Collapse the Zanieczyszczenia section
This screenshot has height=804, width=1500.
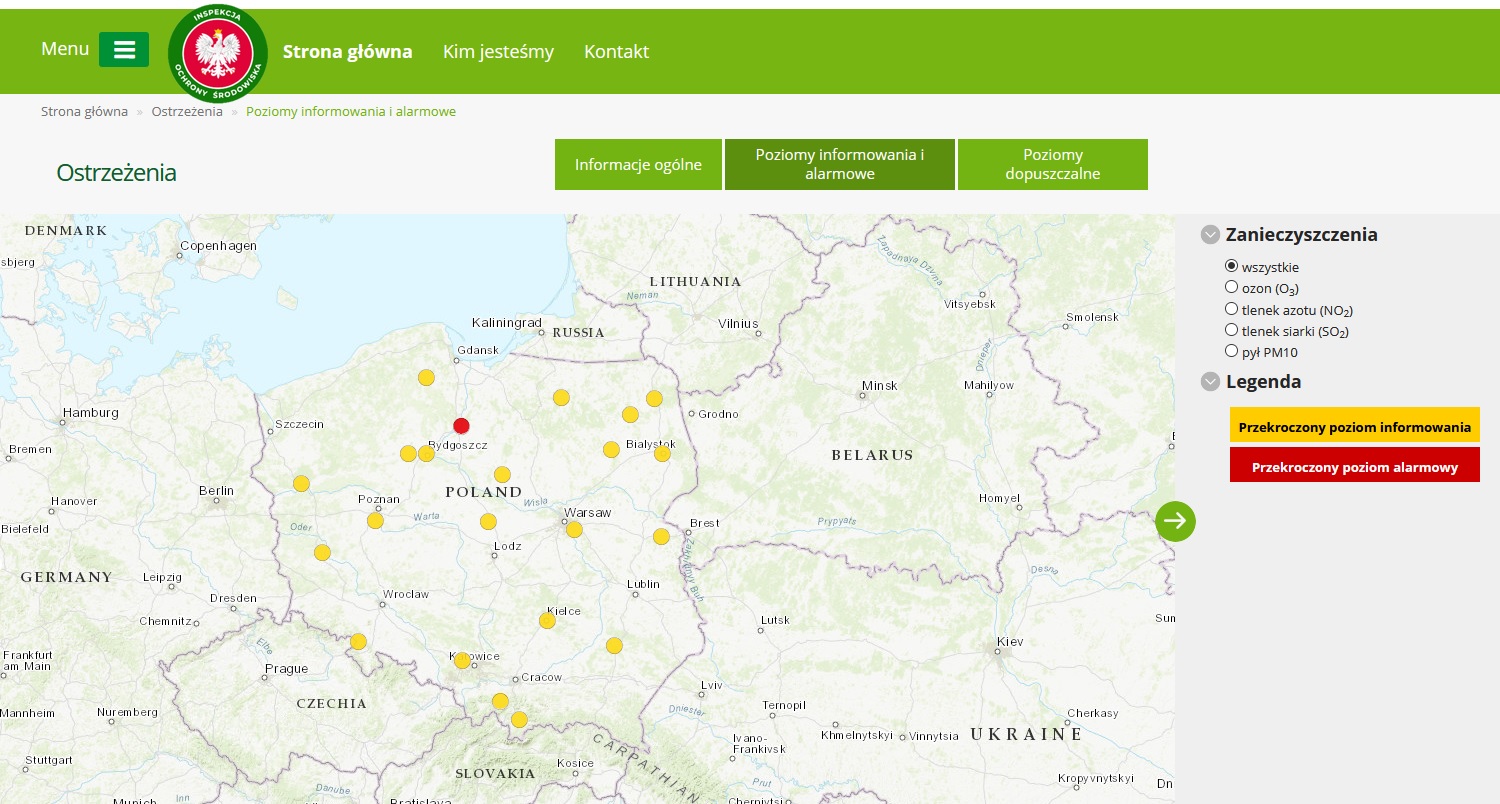[x=1211, y=235]
